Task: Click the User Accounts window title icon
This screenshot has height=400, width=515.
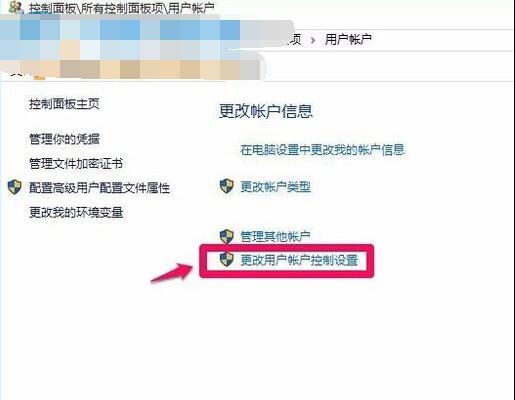Action: [15, 7]
